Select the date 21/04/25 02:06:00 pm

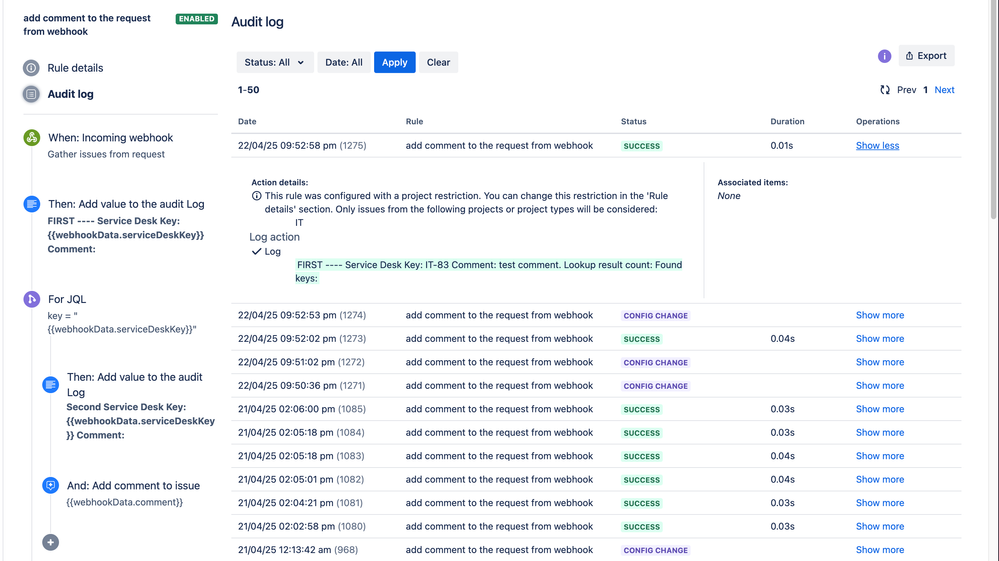point(286,409)
